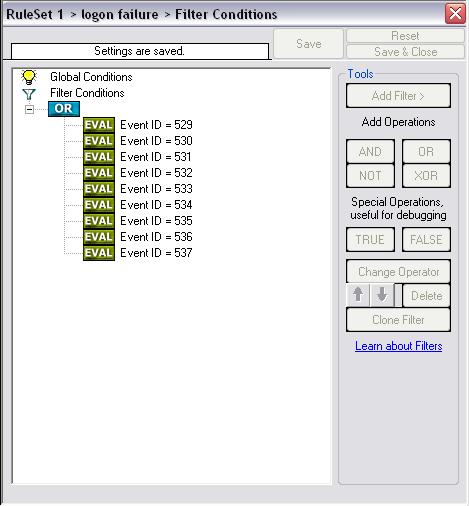Move filter up with up arrow

pos(358,295)
